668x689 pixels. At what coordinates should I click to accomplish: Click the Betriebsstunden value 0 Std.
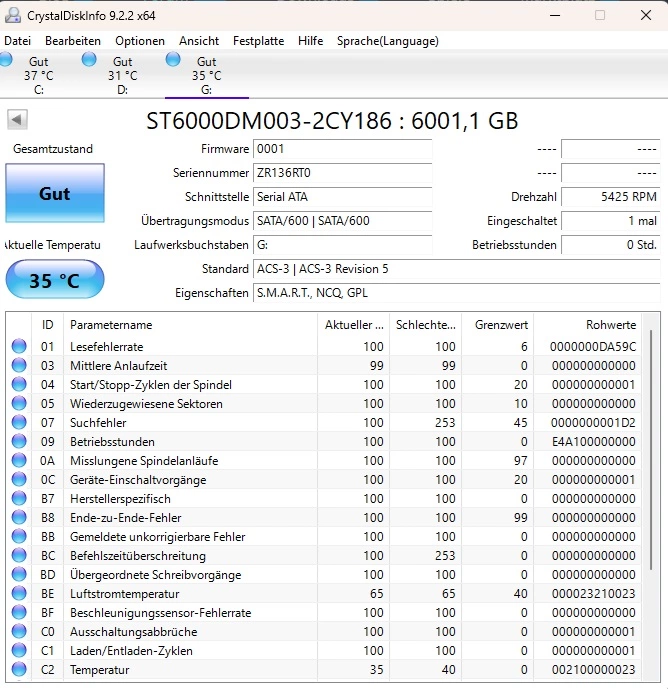(x=611, y=245)
